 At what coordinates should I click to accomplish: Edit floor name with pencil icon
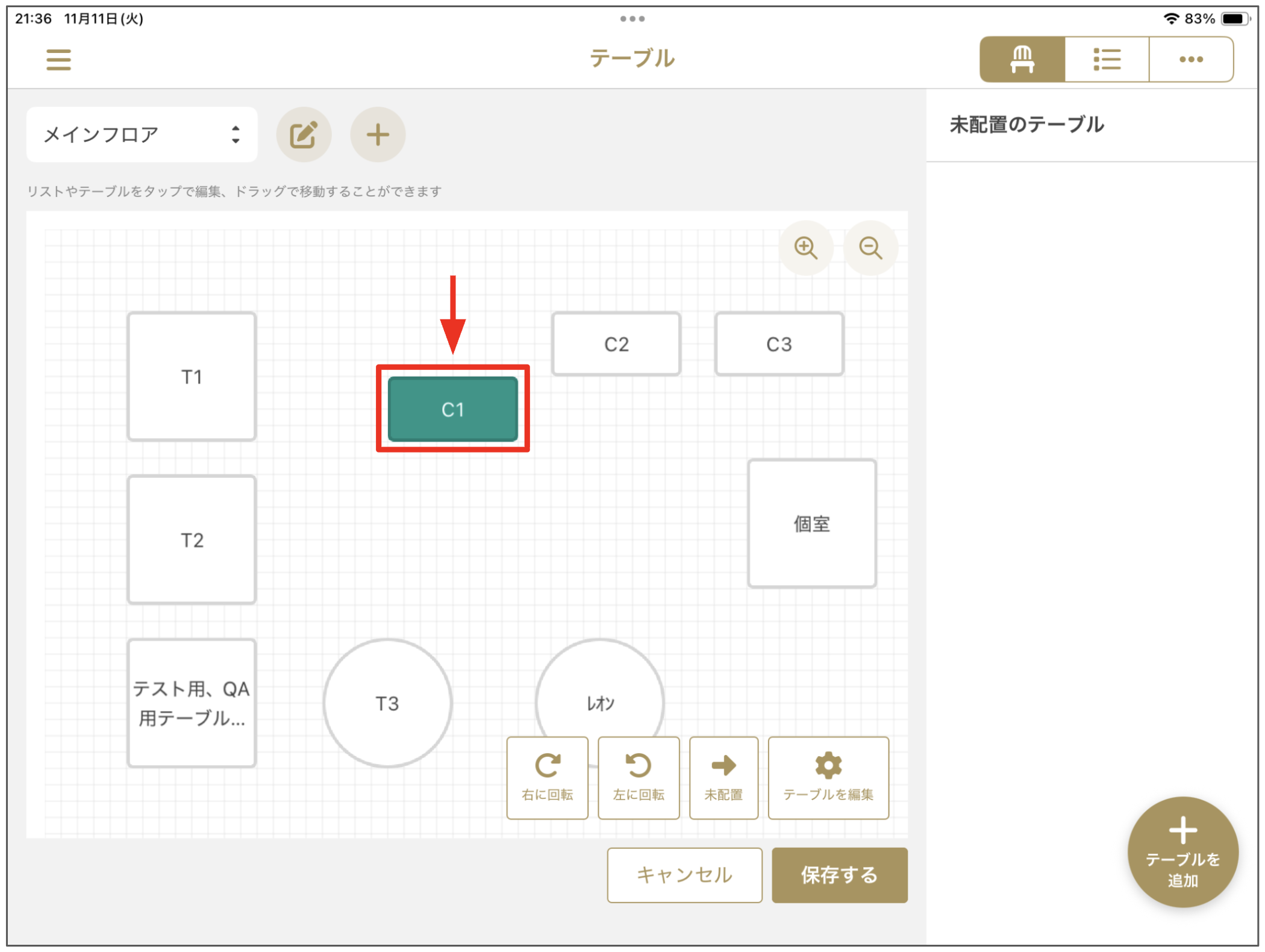tap(304, 134)
